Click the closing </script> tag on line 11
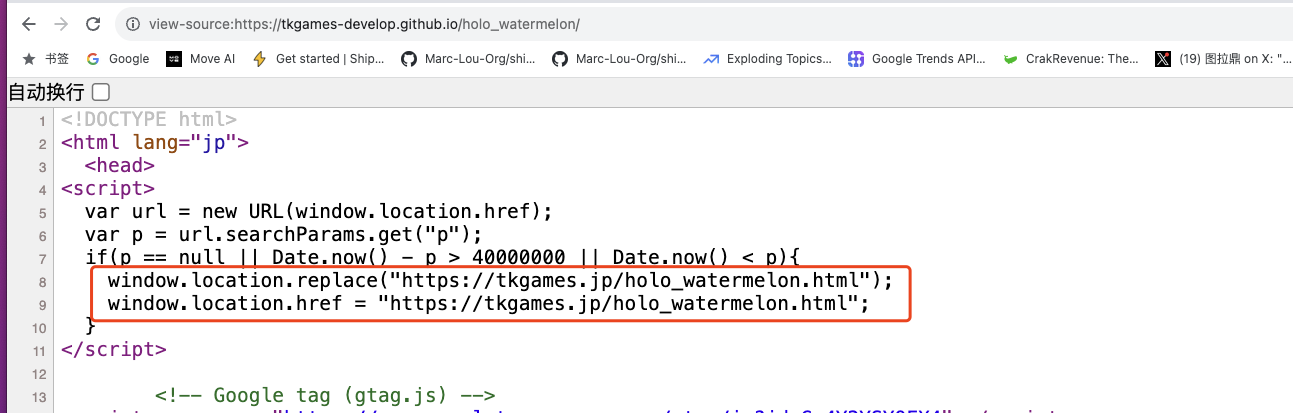 point(114,350)
